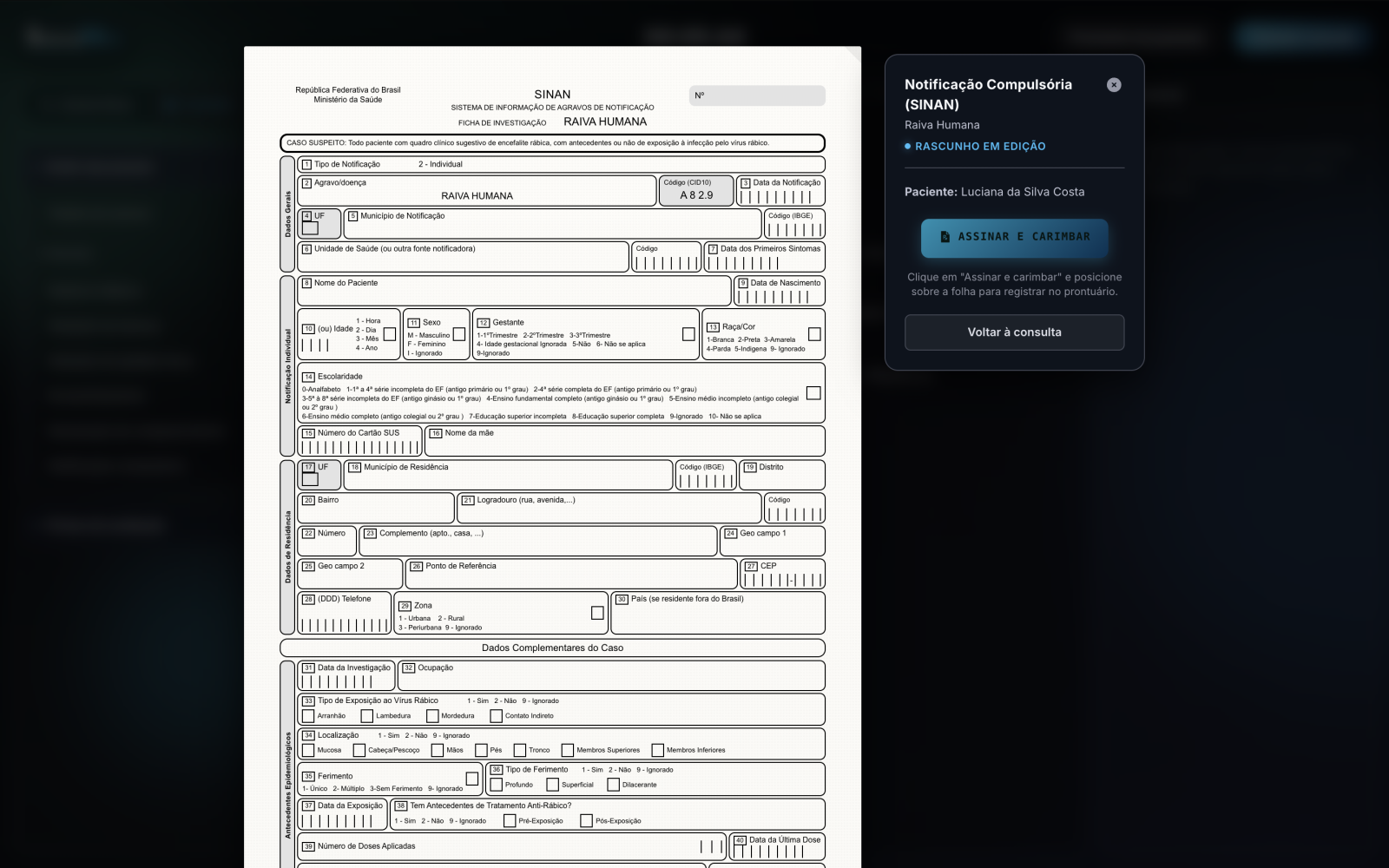Screen dimensions: 1389x868
Task: Click Voltar à consulta button
Action: click(x=1014, y=332)
